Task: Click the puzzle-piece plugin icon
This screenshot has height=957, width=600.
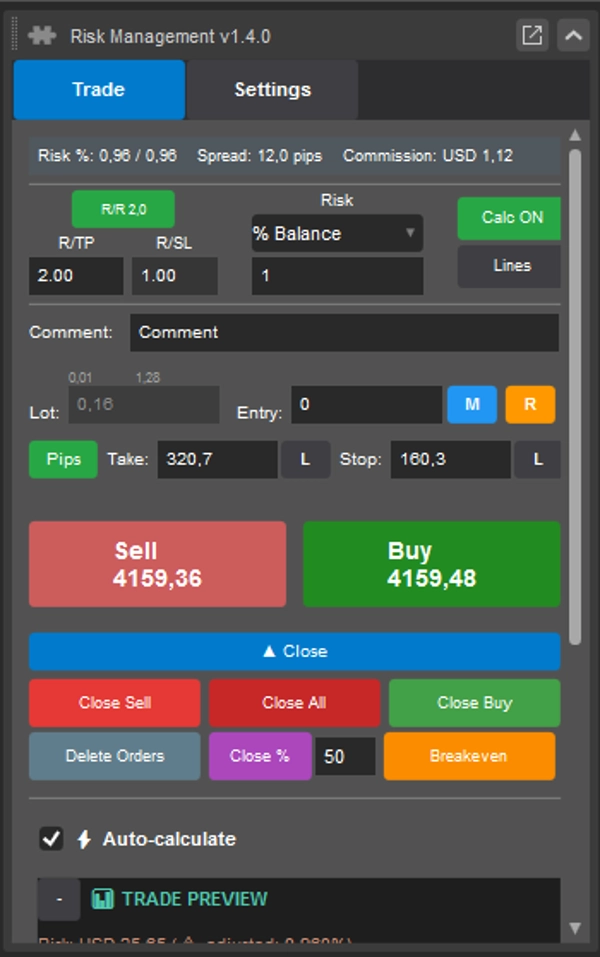Action: tap(42, 35)
